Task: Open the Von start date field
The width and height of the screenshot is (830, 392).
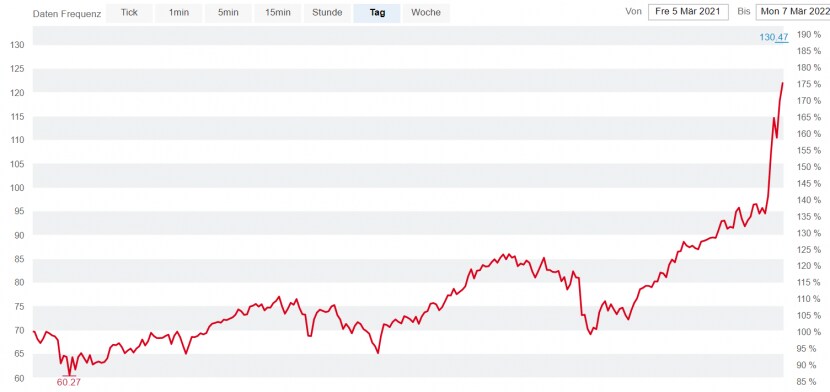Action: point(688,12)
